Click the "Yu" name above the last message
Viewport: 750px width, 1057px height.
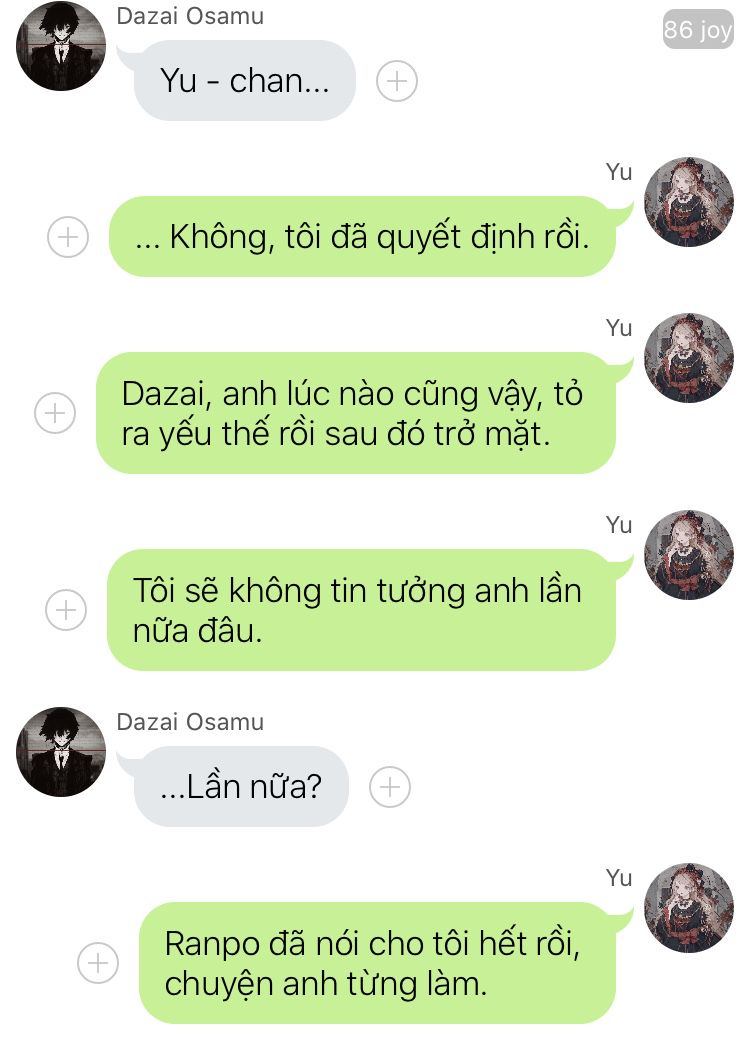tap(619, 877)
